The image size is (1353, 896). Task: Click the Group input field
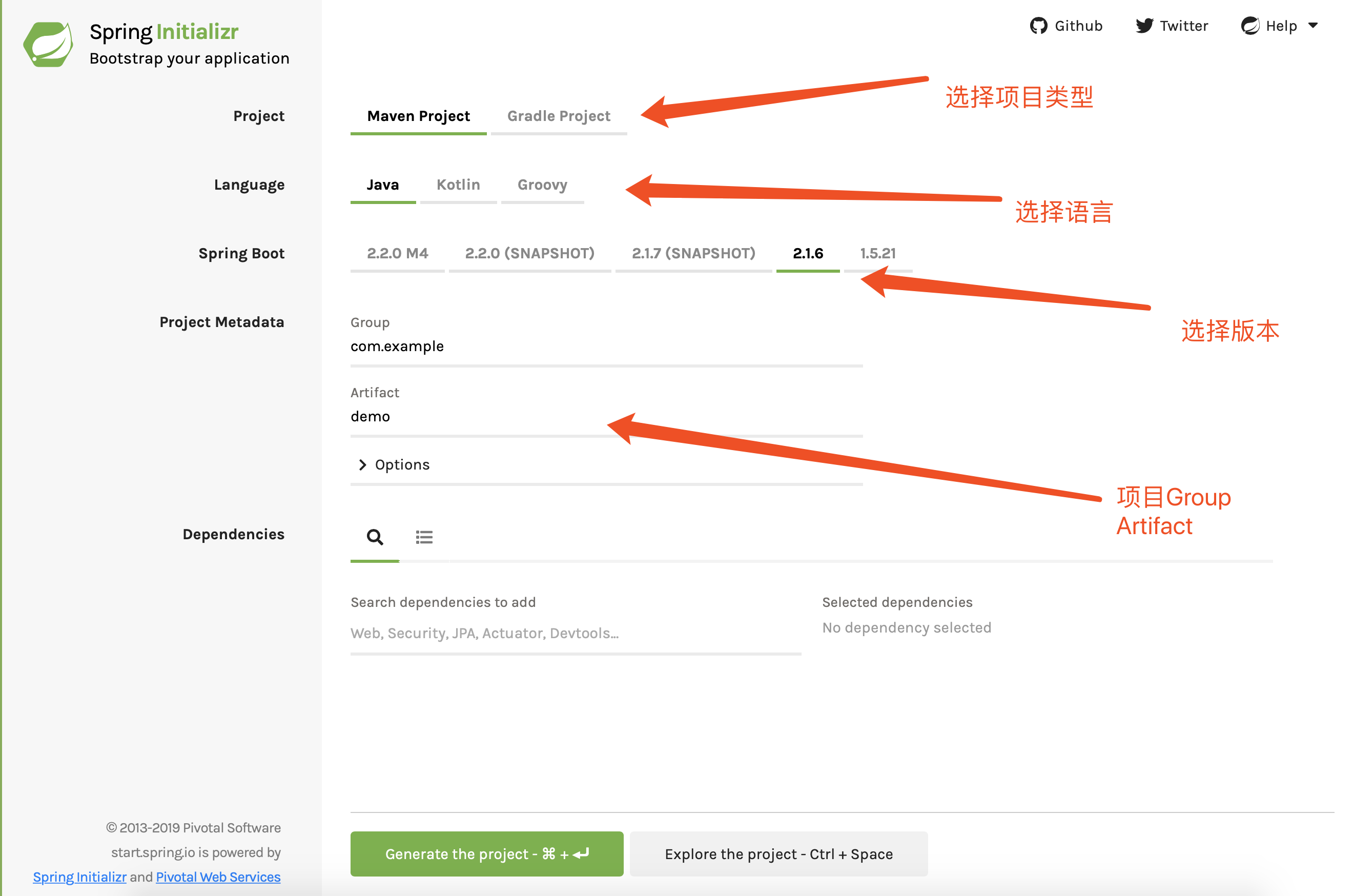(606, 347)
